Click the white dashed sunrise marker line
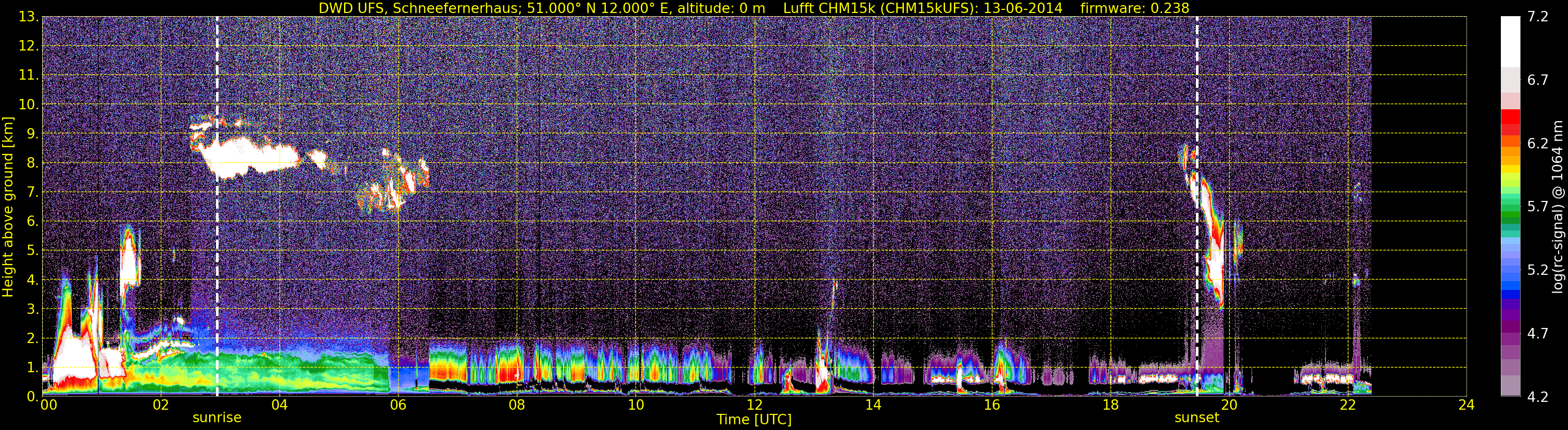Viewport: 1568px width, 430px height. pyautogui.click(x=216, y=206)
